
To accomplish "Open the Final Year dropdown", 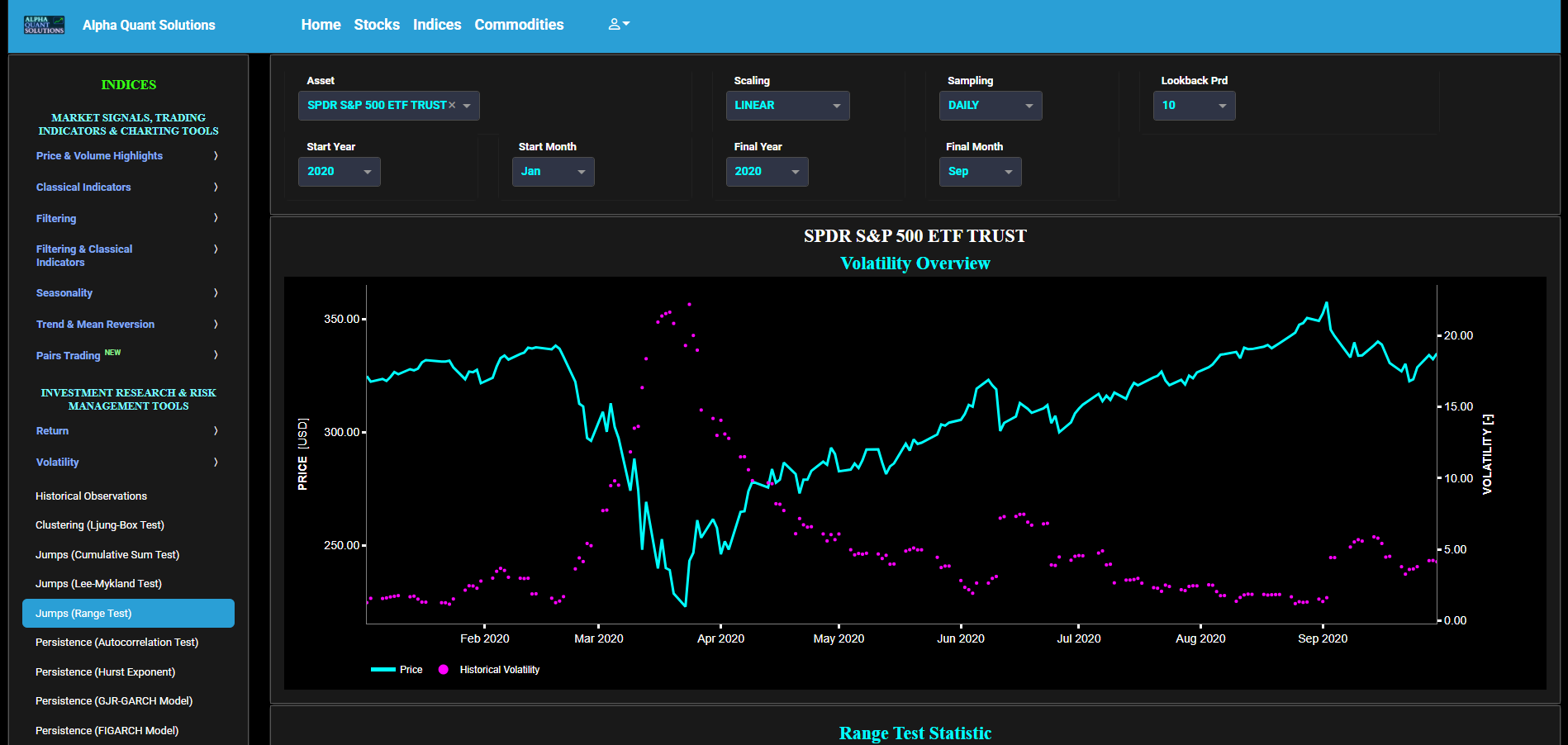I will (x=767, y=172).
